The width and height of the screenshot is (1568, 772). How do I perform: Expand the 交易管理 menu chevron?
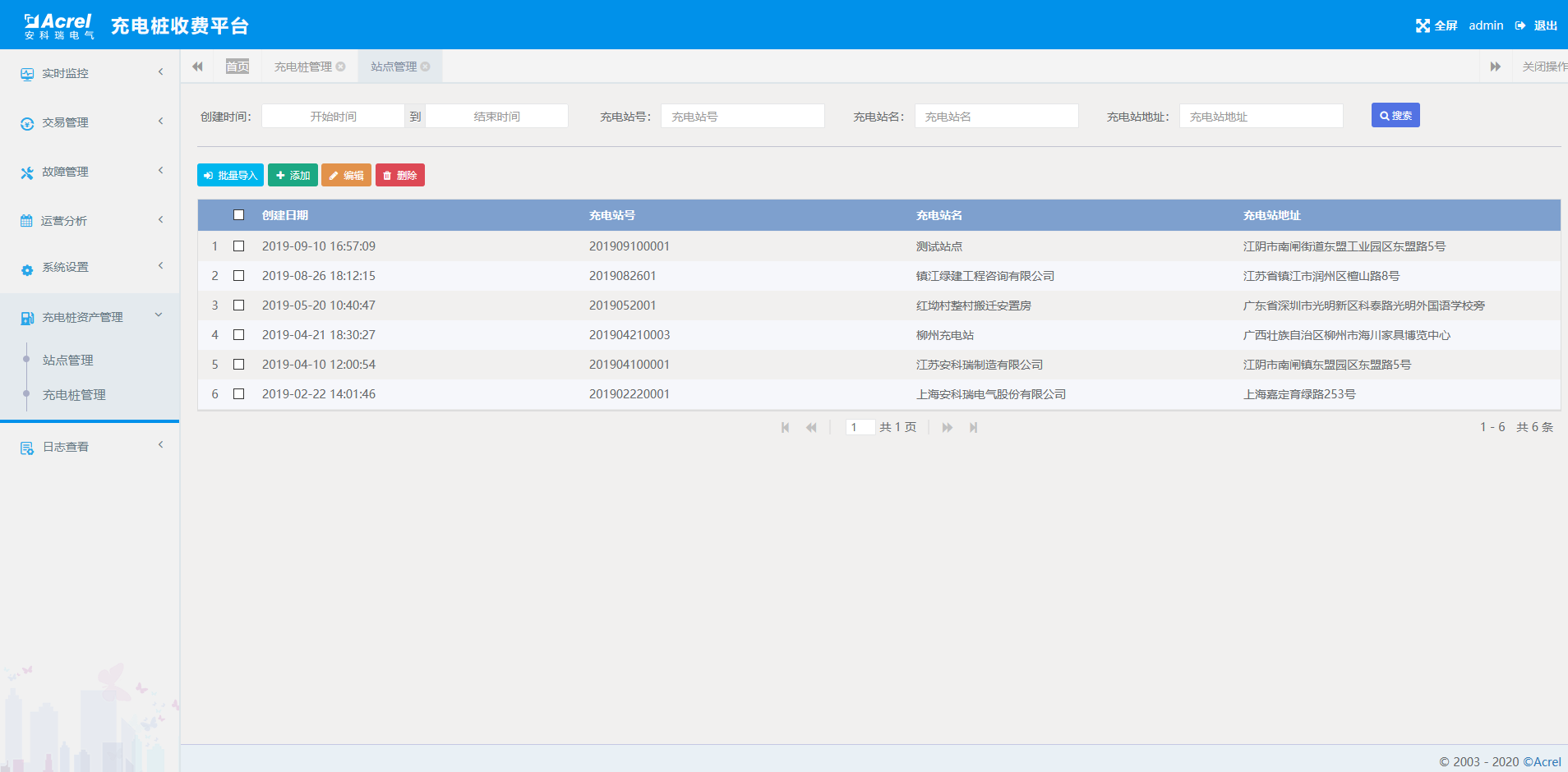(160, 122)
